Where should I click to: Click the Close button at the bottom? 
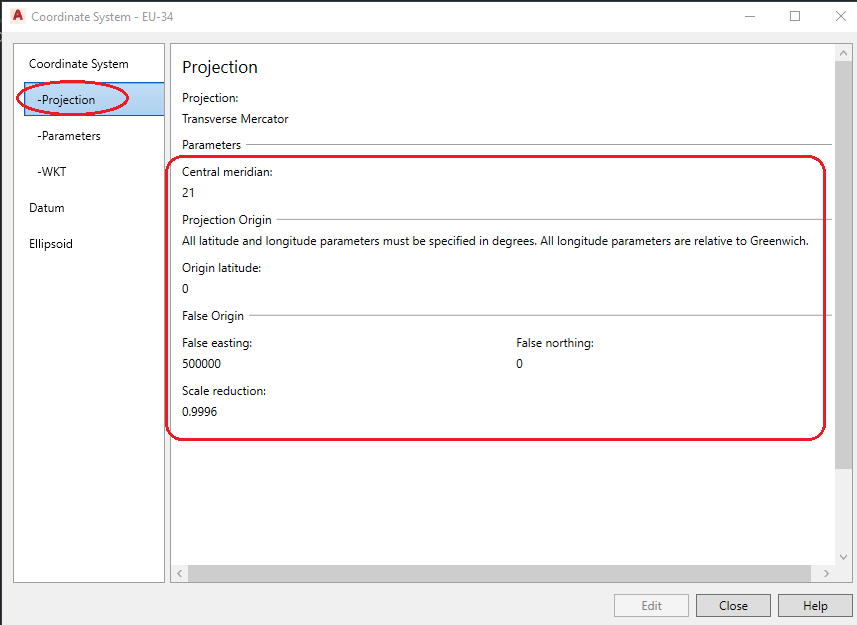point(733,605)
